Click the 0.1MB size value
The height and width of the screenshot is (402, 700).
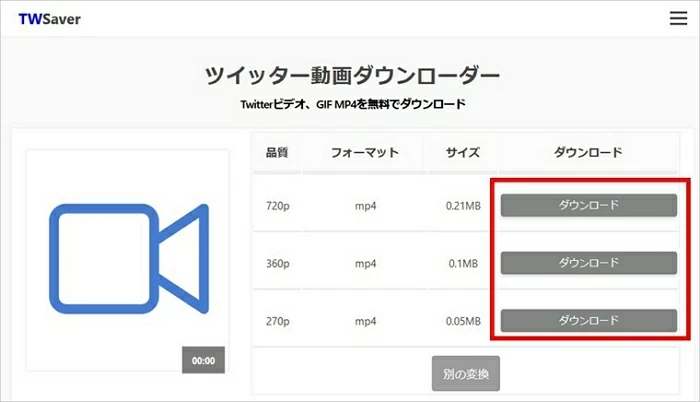(463, 264)
